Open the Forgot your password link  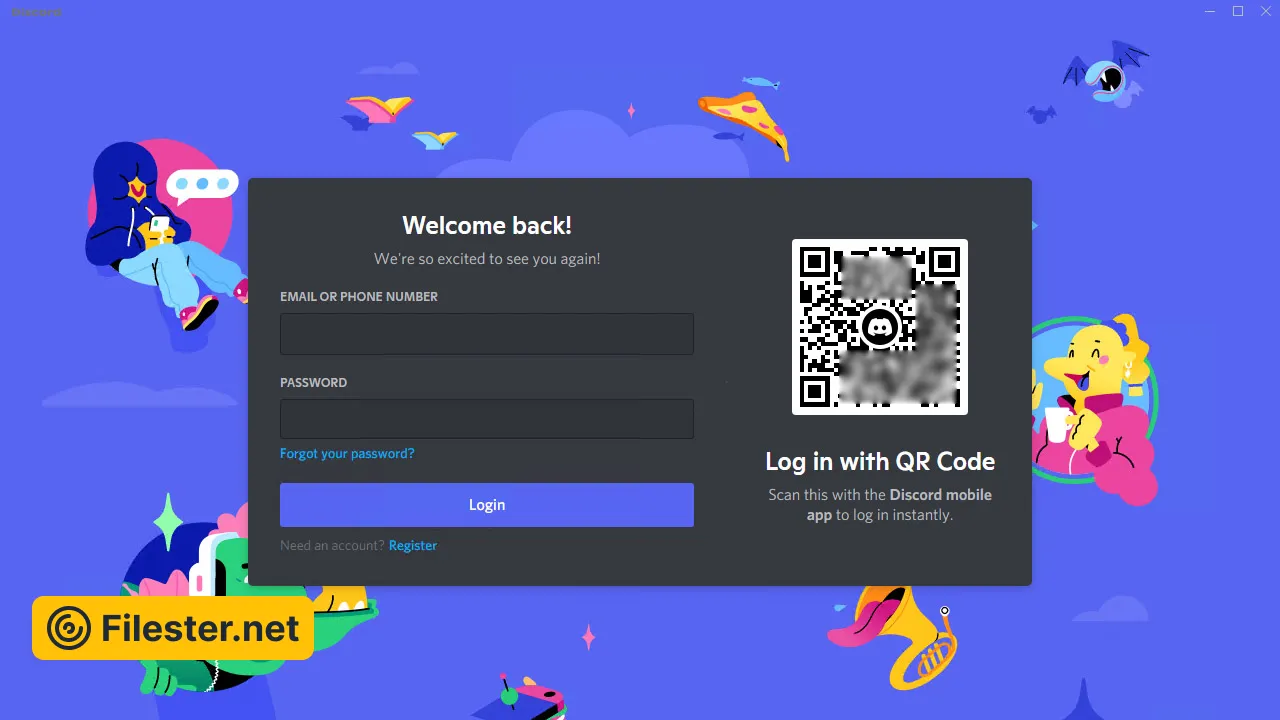(347, 453)
